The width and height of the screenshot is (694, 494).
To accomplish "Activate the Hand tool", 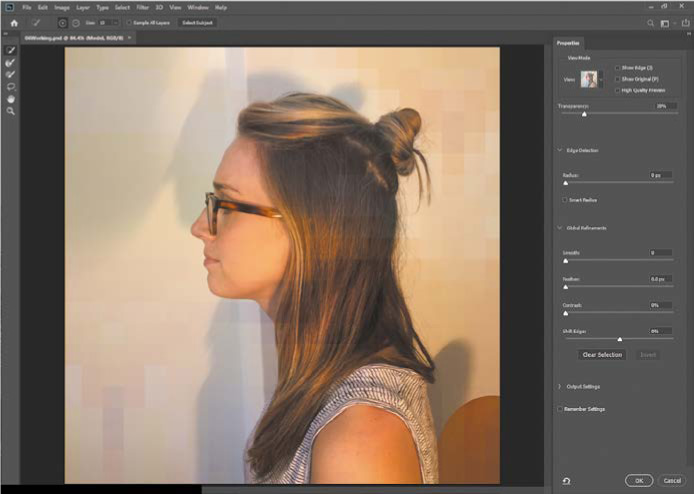I will point(11,98).
